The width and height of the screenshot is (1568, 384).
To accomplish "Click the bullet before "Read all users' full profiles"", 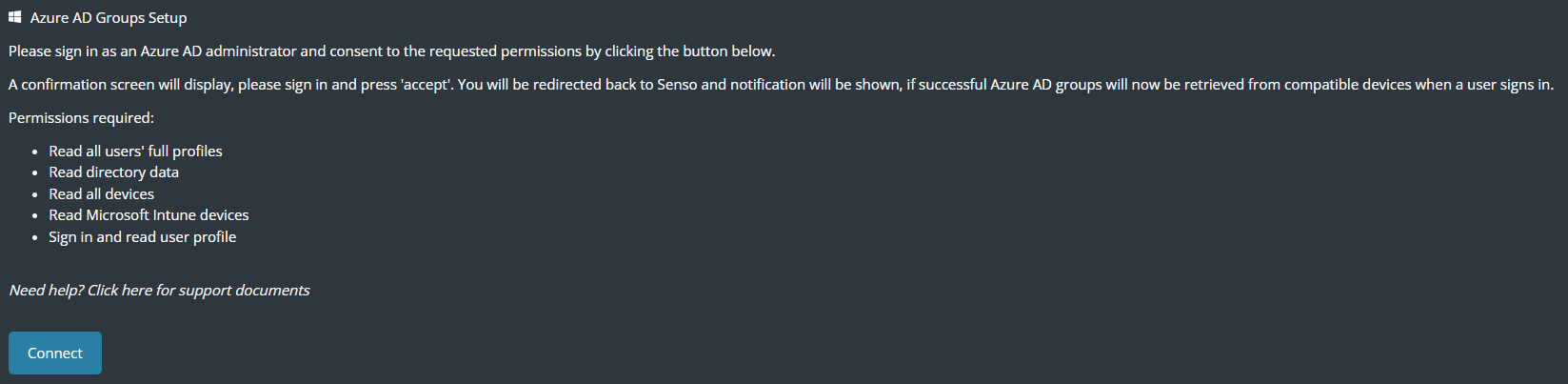I will coord(35,152).
